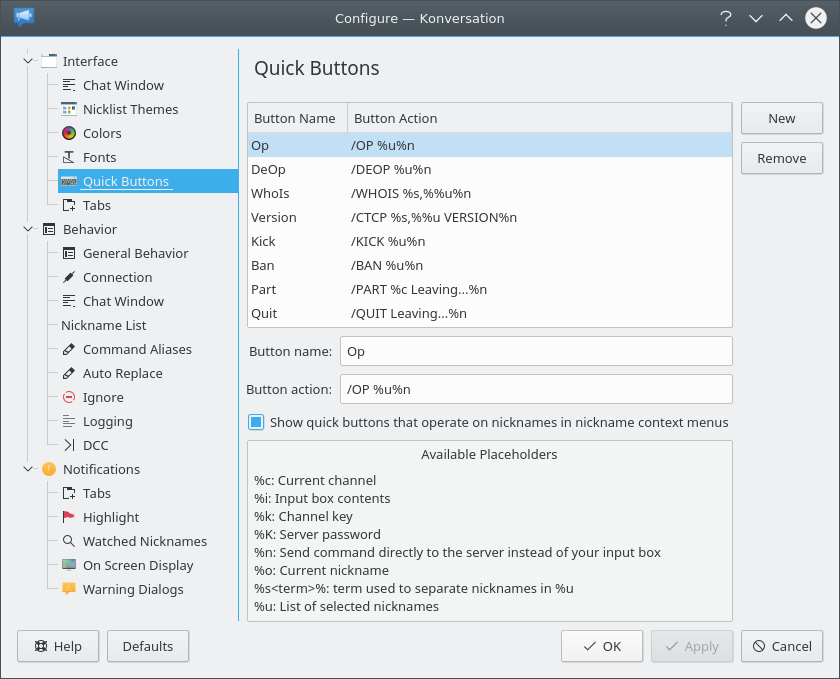Viewport: 840px width, 679px height.
Task: Select the Colors palette icon in sidebar
Action: pyautogui.click(x=67, y=133)
